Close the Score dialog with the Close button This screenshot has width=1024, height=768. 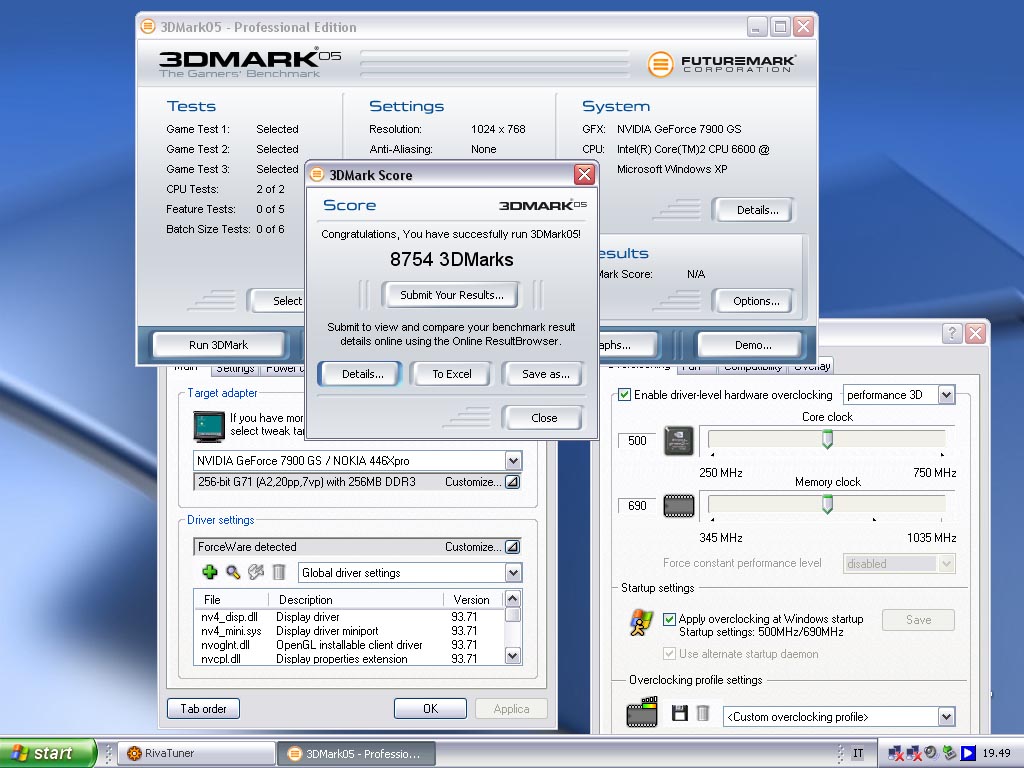click(544, 418)
